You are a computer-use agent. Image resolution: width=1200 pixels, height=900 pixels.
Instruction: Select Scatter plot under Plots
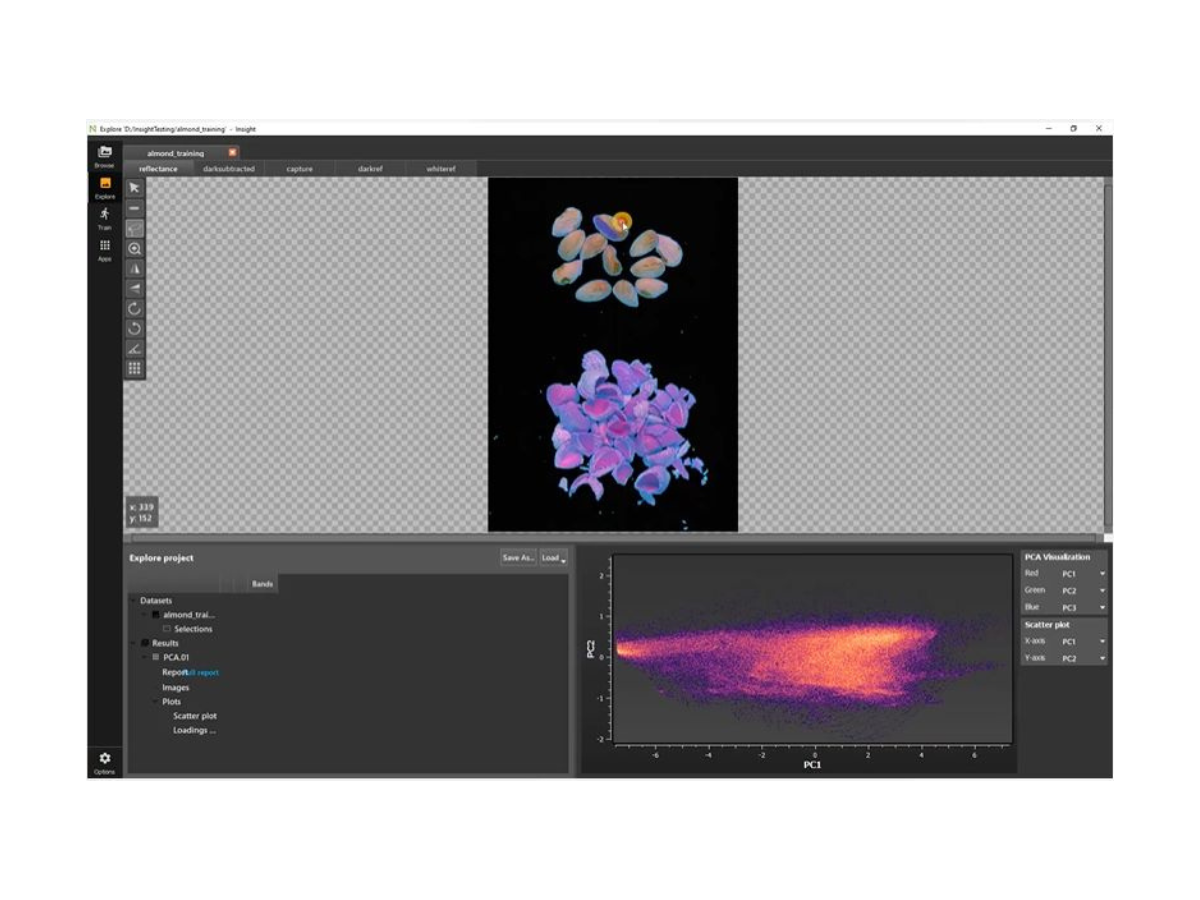click(x=195, y=716)
